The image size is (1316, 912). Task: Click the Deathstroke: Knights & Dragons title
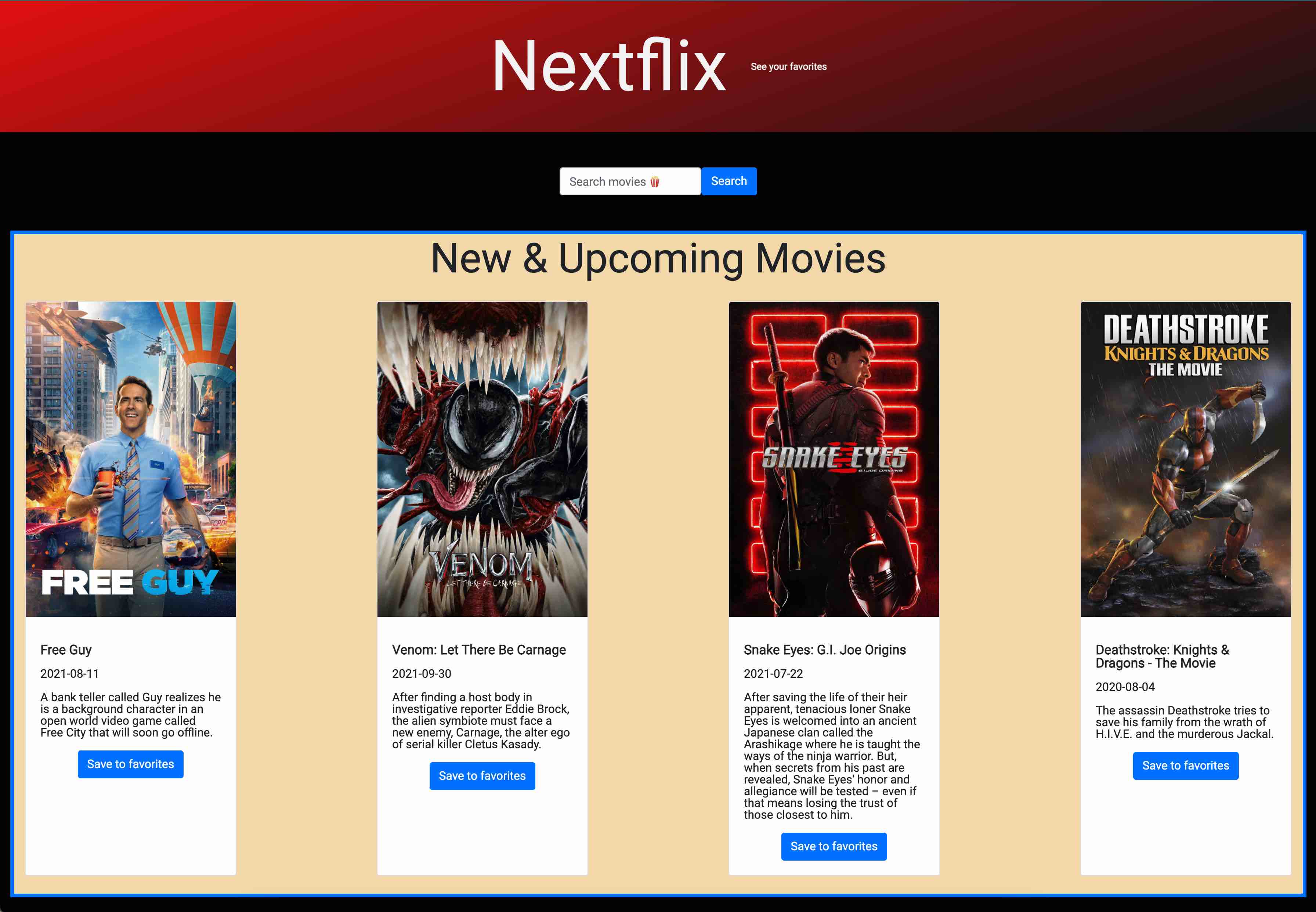click(1162, 656)
